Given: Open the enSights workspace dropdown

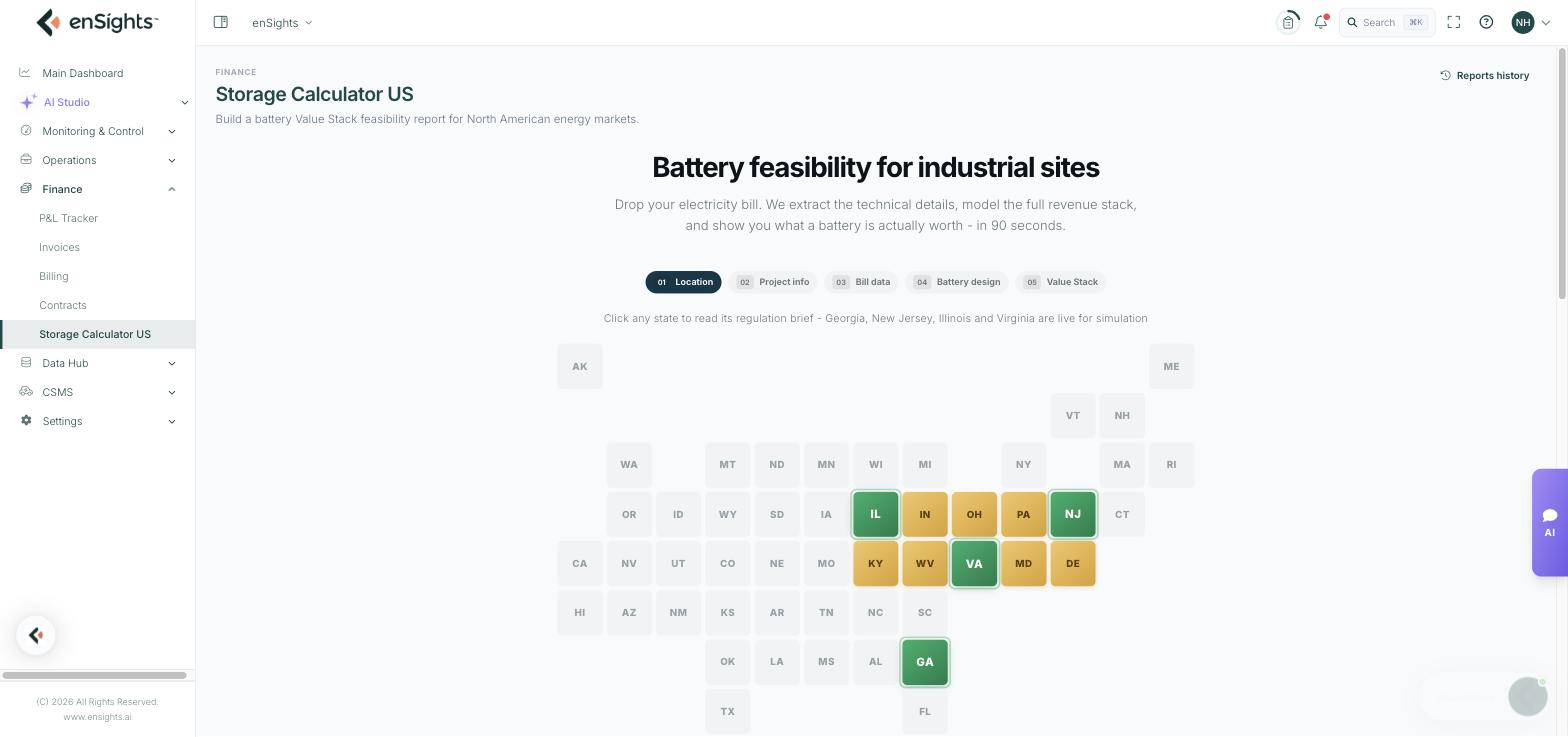Looking at the screenshot, I should point(282,22).
